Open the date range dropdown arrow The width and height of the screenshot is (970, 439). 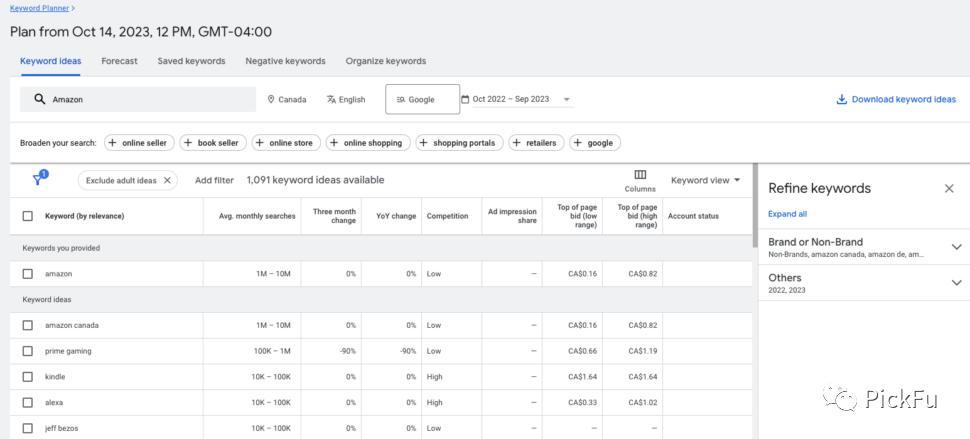tap(566, 100)
